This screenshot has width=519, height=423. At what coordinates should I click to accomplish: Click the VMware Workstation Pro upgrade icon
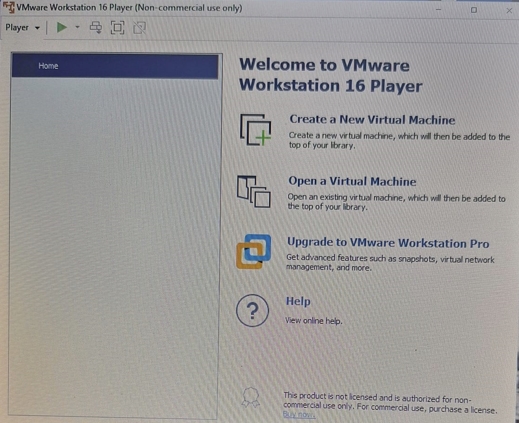coord(254,252)
